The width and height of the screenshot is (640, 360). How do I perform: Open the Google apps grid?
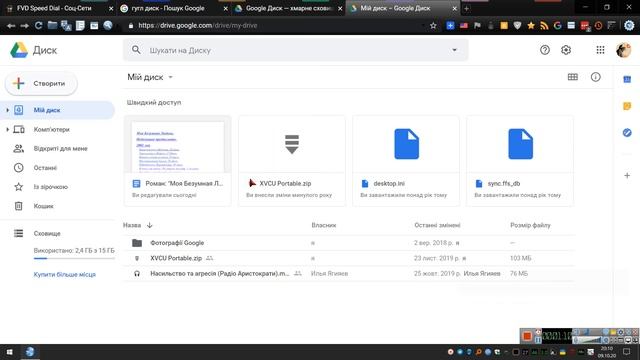point(600,50)
